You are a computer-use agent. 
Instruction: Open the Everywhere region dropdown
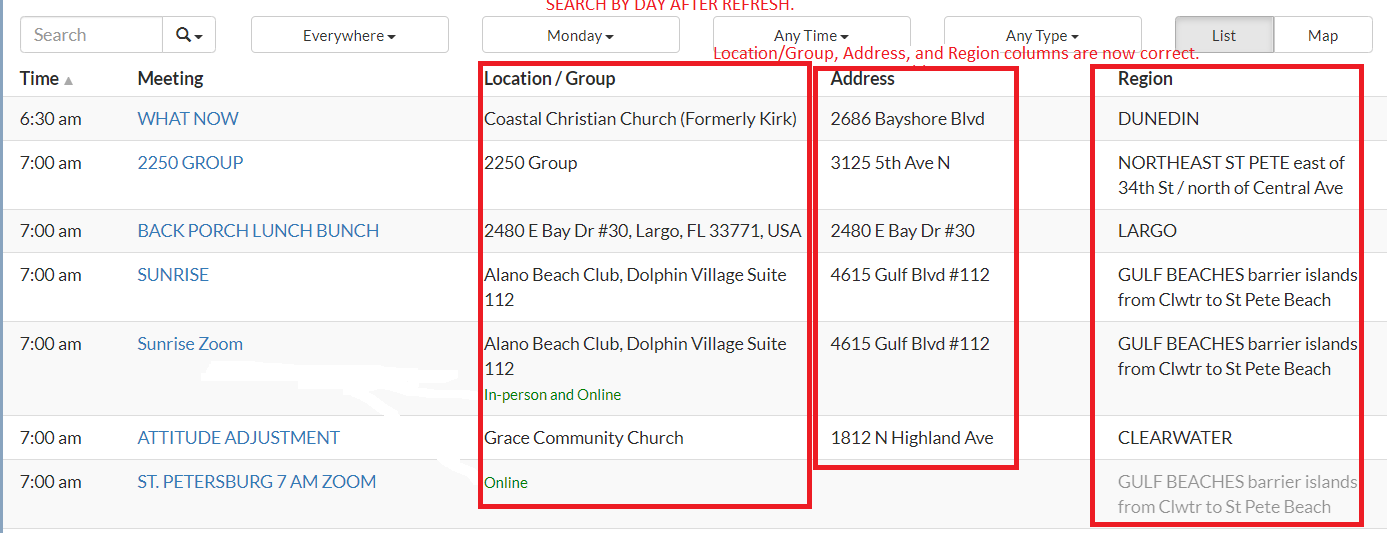[349, 35]
